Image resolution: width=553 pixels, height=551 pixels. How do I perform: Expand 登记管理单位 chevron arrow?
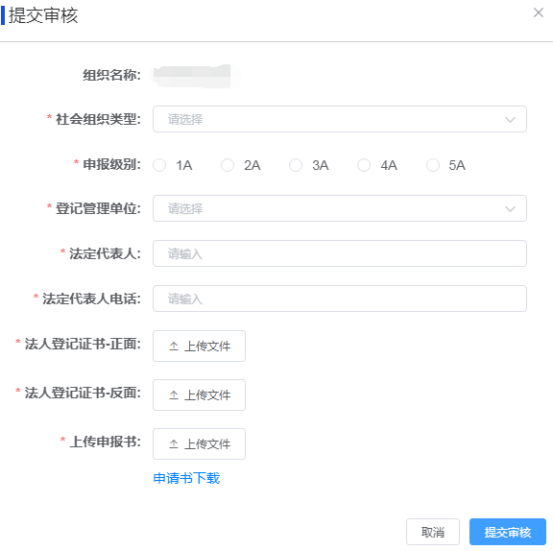click(510, 209)
